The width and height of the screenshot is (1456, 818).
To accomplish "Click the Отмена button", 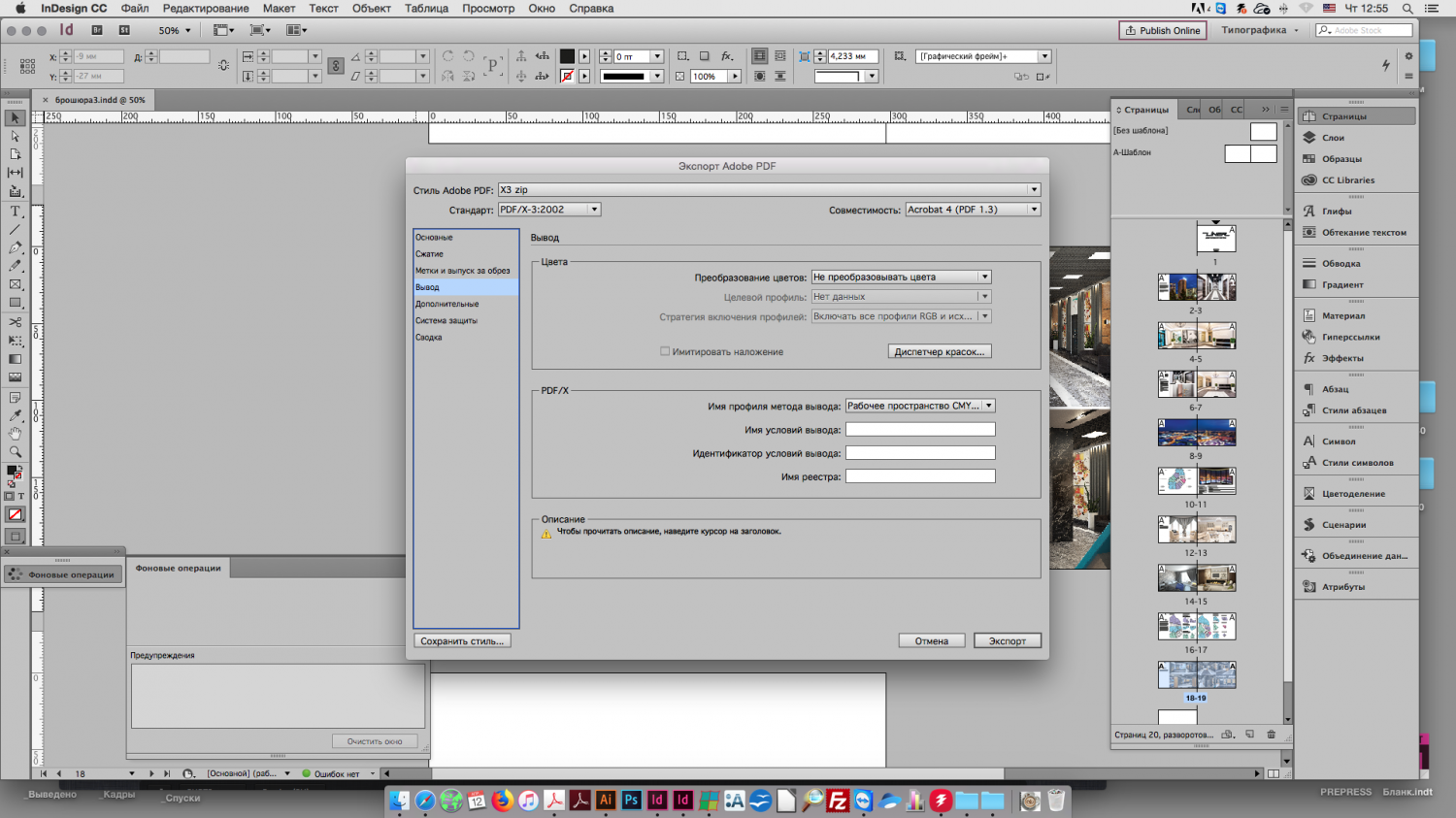I will [x=931, y=640].
